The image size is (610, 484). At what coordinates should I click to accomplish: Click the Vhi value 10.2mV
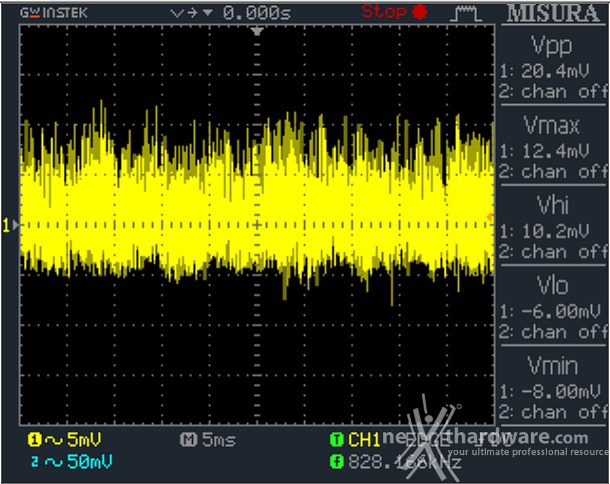[555, 231]
